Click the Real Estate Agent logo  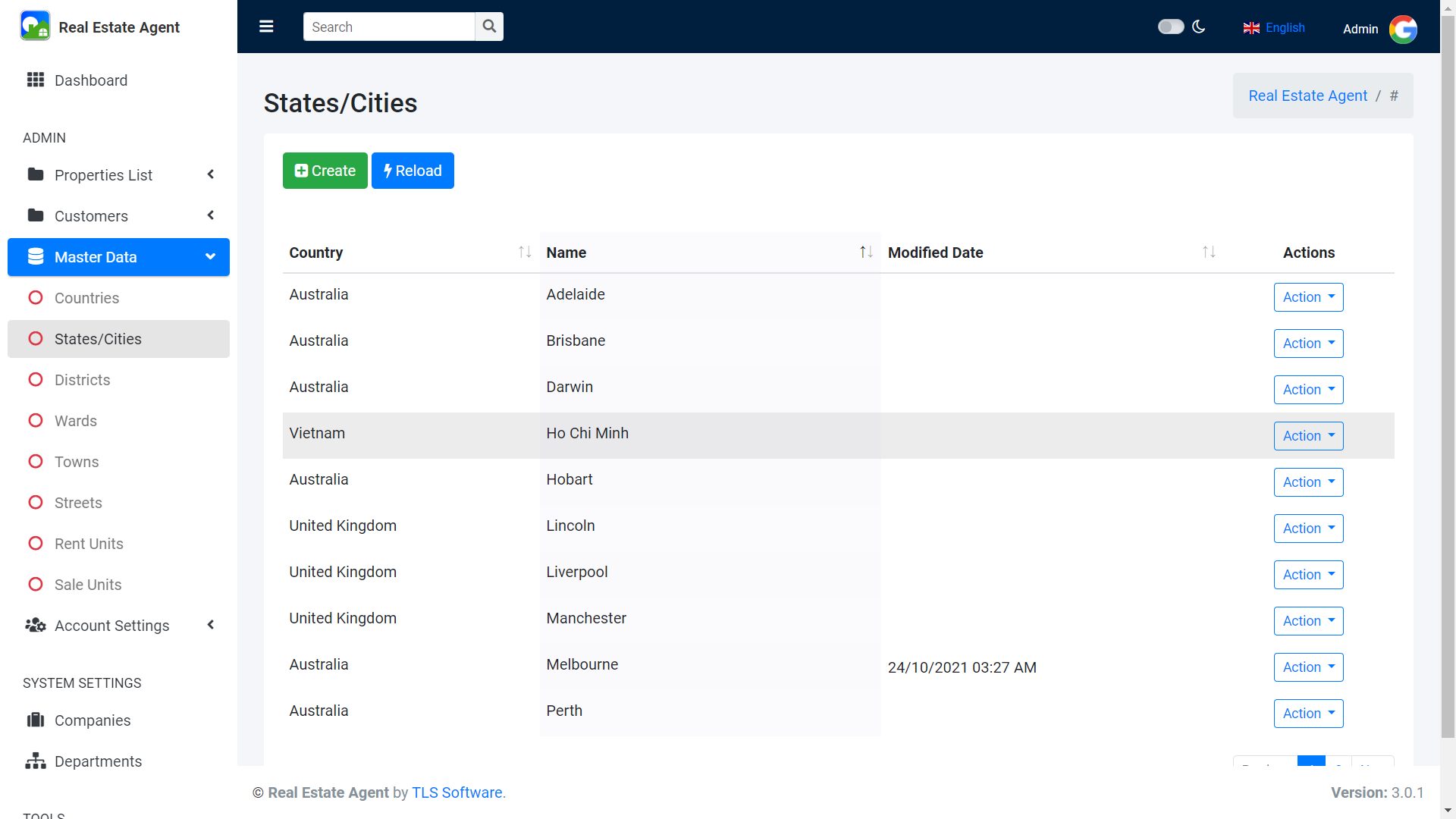[35, 27]
